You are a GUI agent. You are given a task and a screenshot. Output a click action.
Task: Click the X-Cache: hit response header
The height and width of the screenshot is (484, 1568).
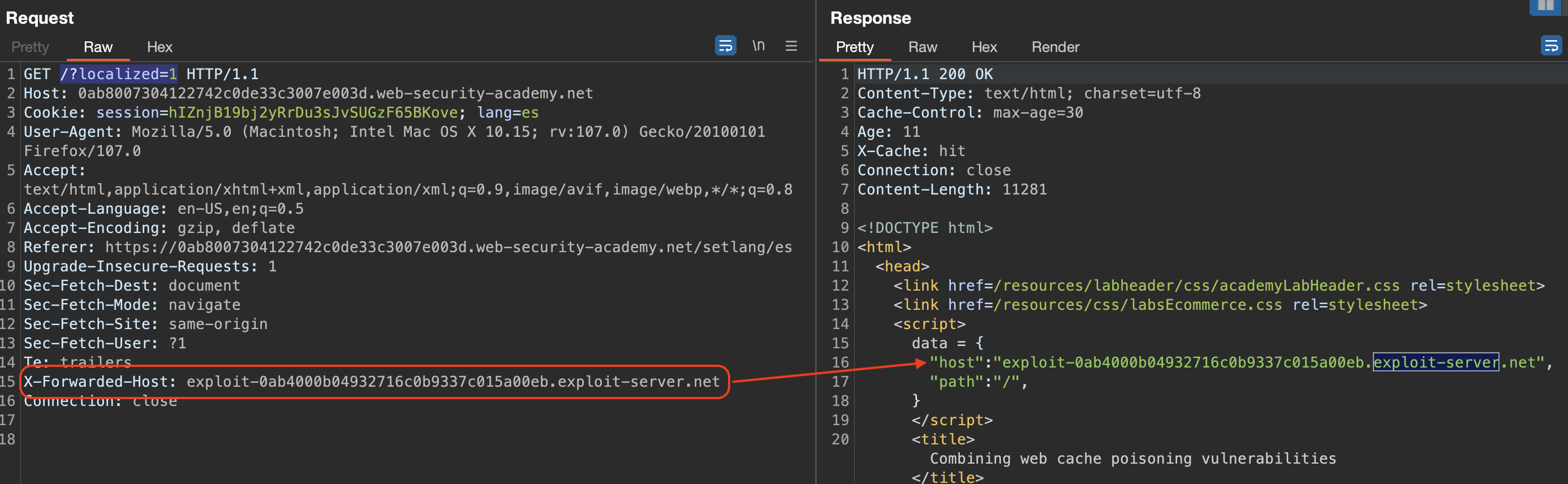coord(911,151)
